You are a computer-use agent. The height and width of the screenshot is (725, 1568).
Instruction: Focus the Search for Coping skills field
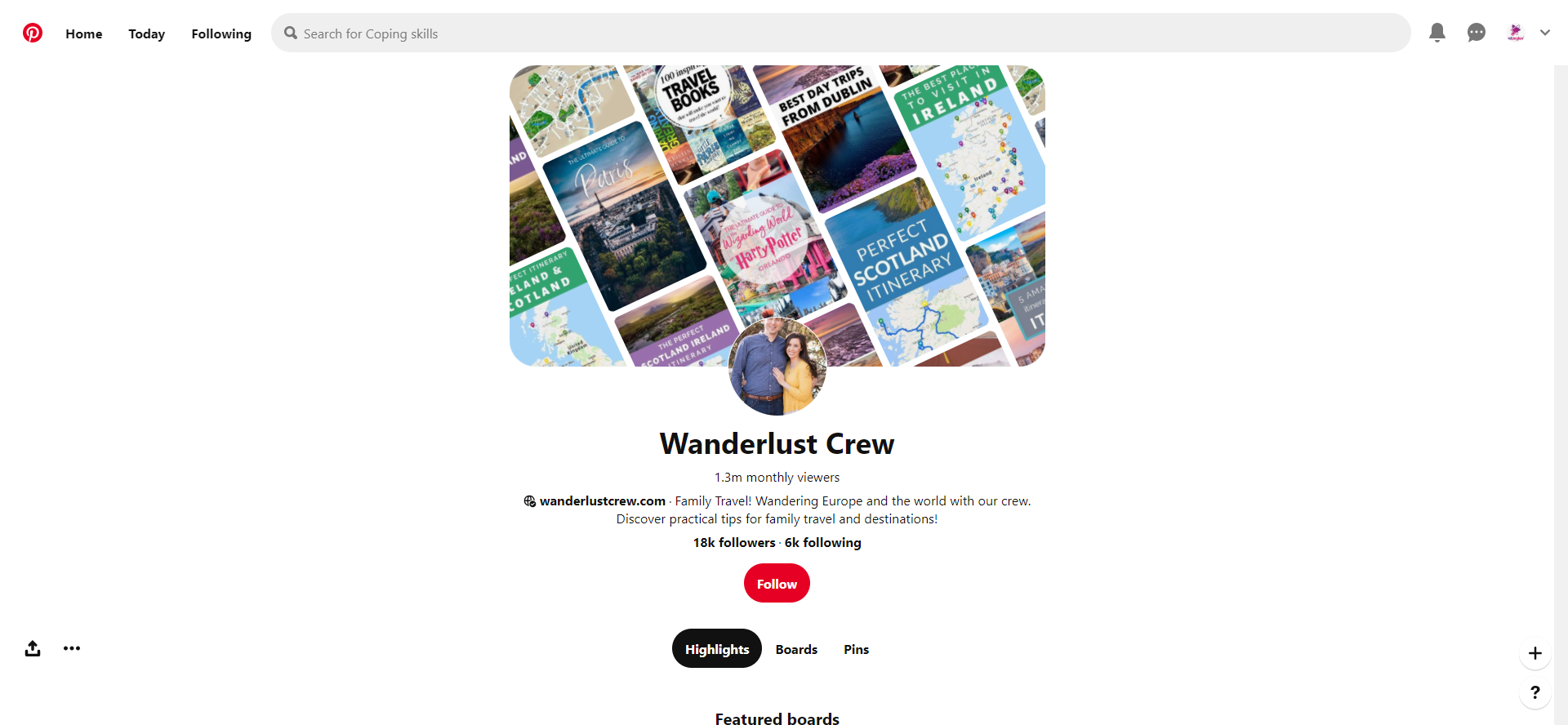[841, 33]
